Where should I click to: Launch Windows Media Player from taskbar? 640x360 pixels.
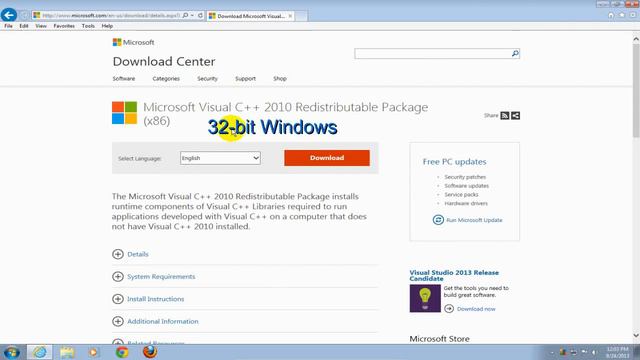point(93,352)
